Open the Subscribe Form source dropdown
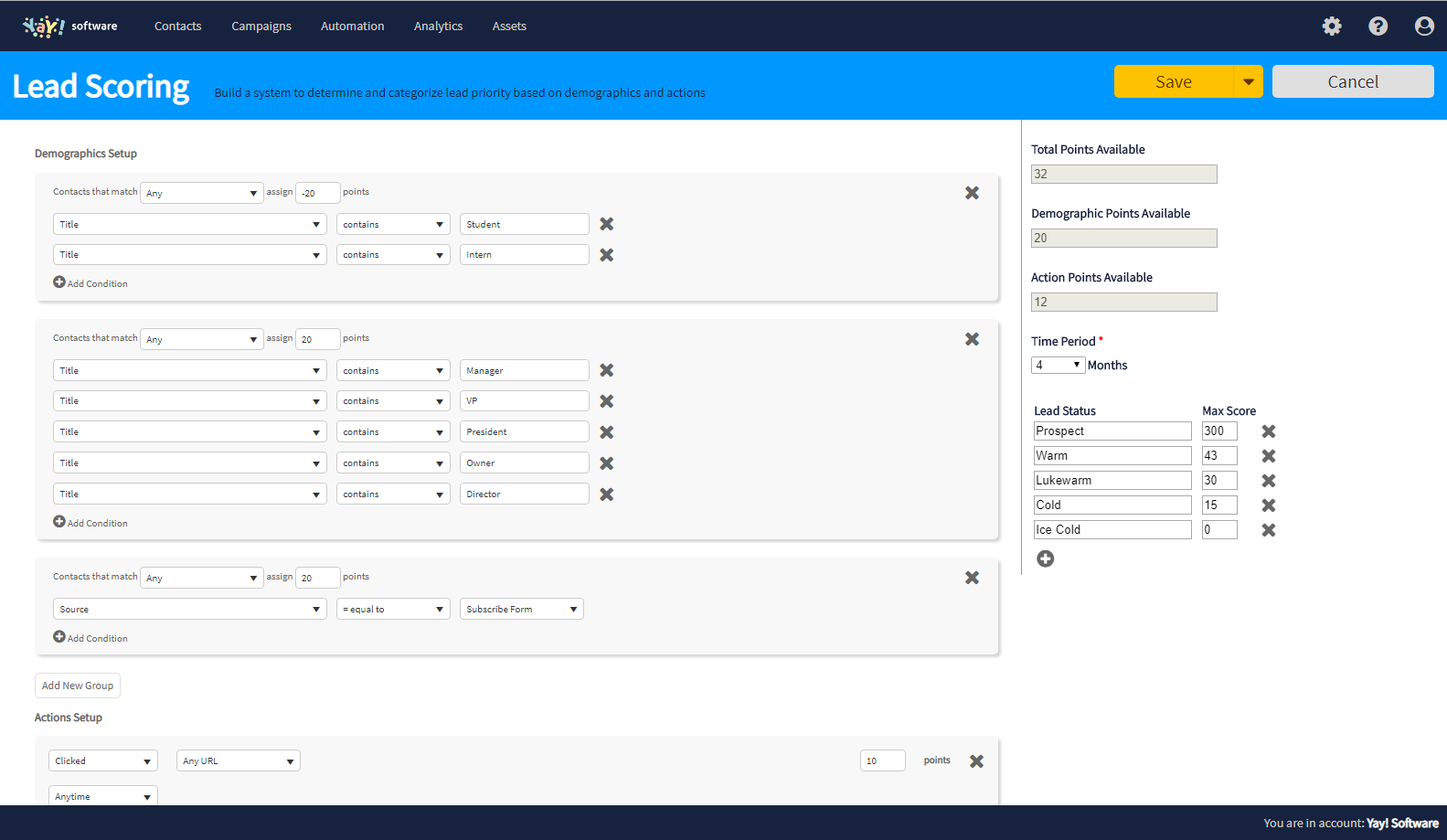Screen dimensions: 1447x840 (x=521, y=610)
